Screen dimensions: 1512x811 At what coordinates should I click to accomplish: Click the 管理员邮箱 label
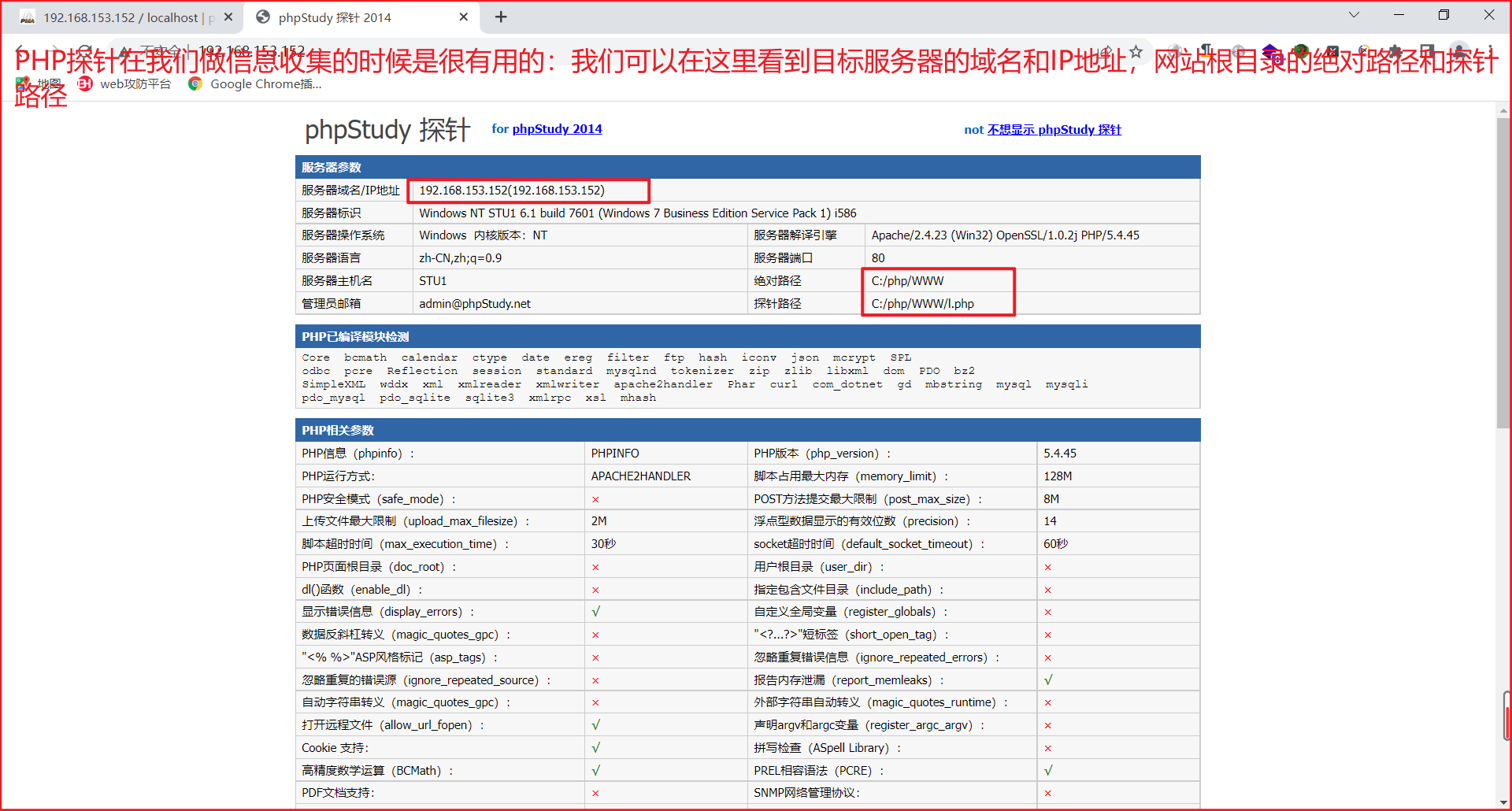tap(331, 304)
